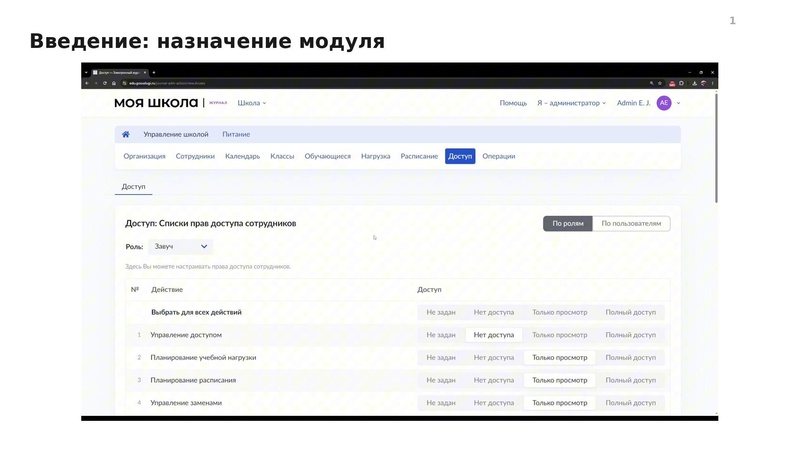
Task: Set Планирование расписания to Нет доступа
Action: [494, 380]
